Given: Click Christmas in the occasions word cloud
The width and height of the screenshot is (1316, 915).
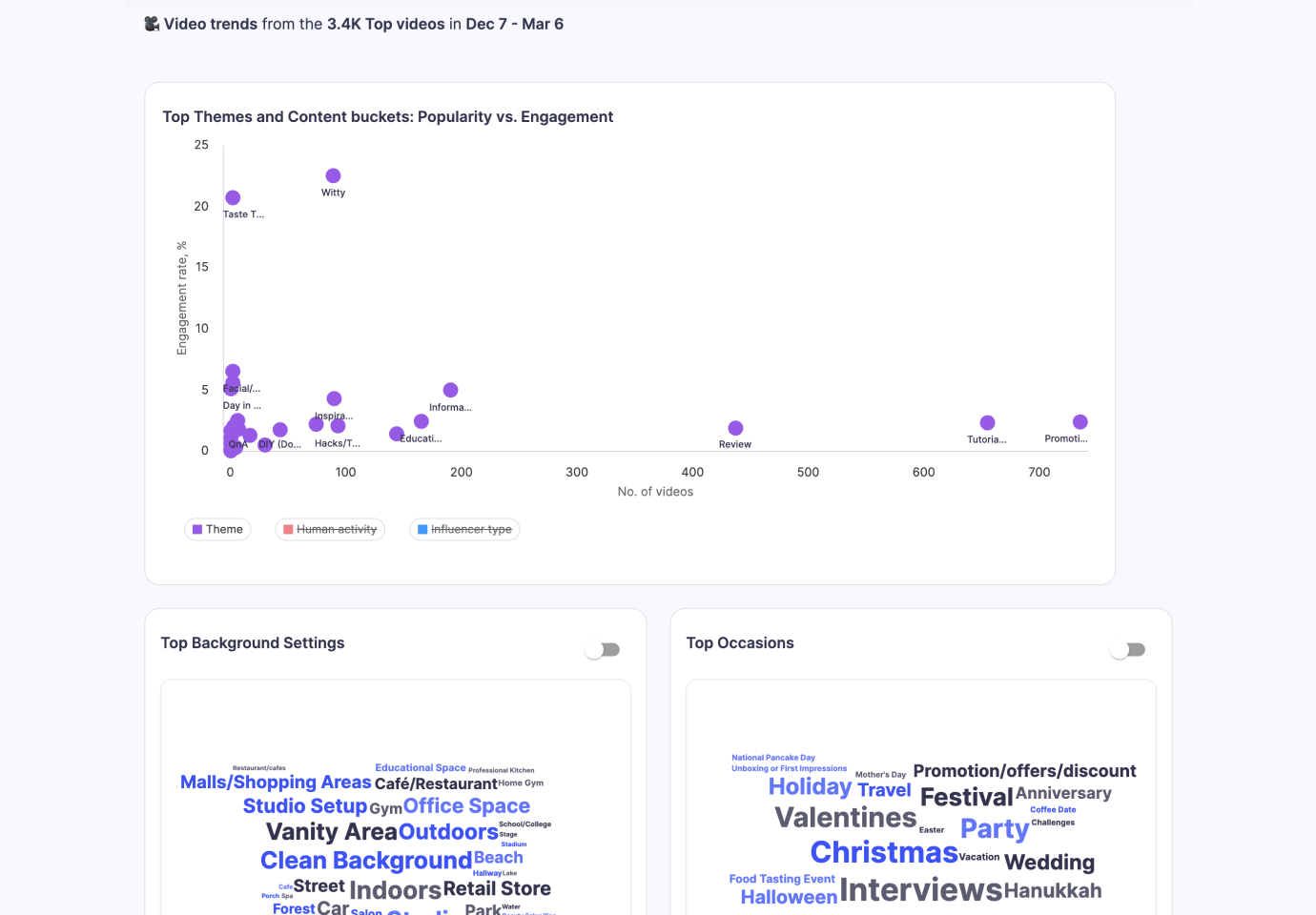Looking at the screenshot, I should pos(883,852).
